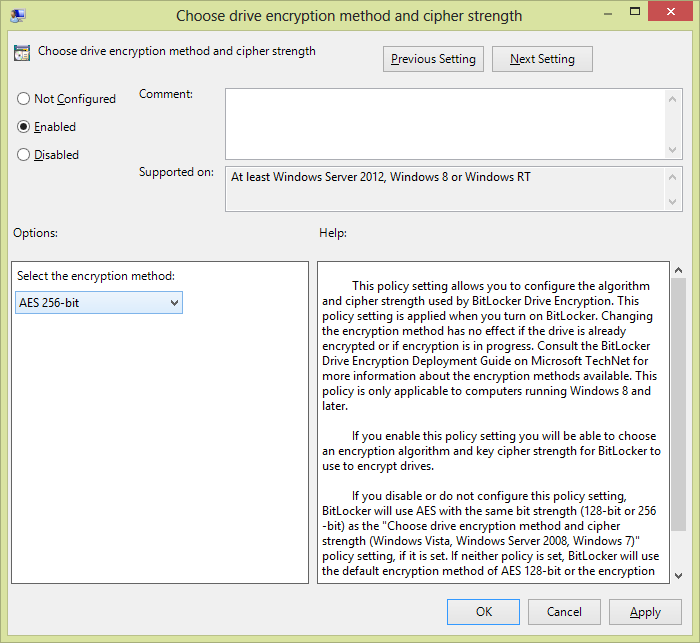
Task: Close the dialog with the red X
Action: [671, 12]
